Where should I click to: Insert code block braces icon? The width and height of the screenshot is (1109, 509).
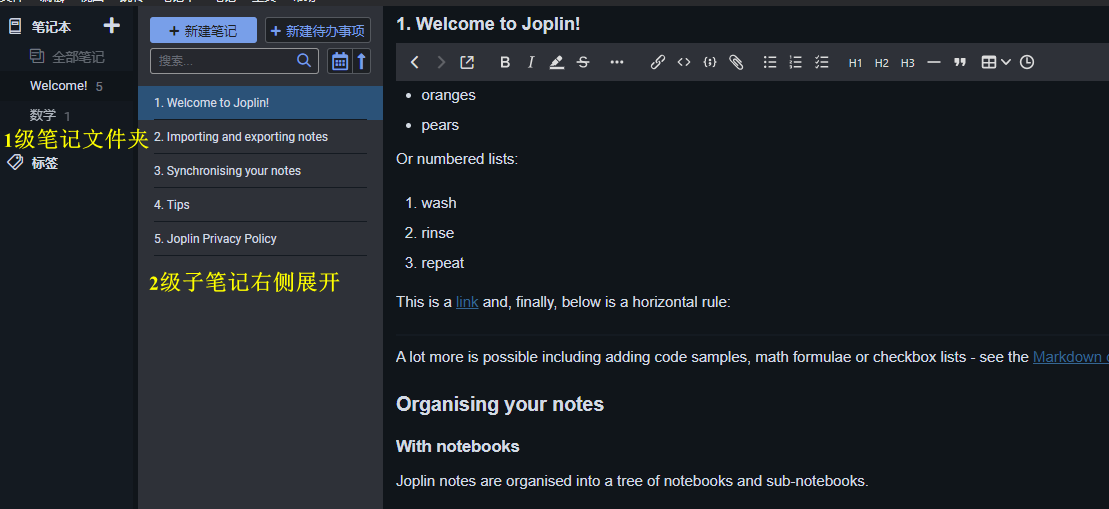coord(710,62)
